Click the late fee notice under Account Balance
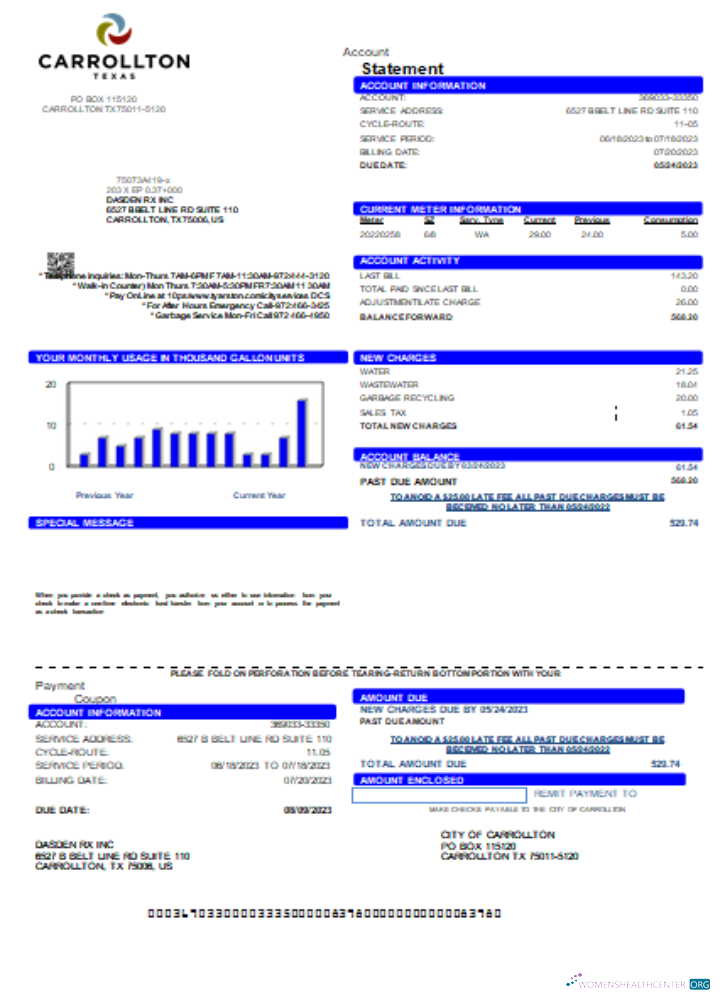Image resolution: width=720 pixels, height=1000 pixels. (x=527, y=502)
